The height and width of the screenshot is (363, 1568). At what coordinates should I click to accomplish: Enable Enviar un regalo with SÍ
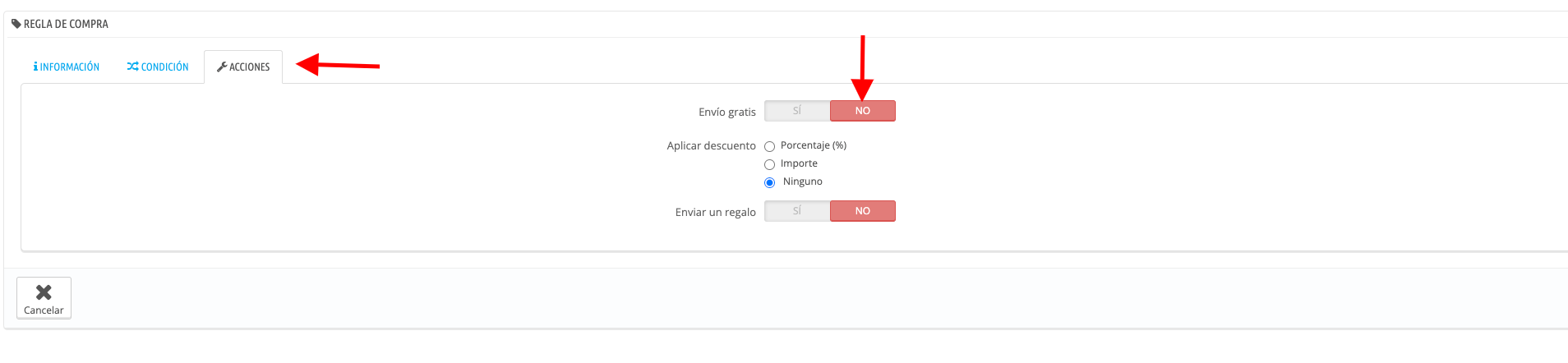(797, 211)
